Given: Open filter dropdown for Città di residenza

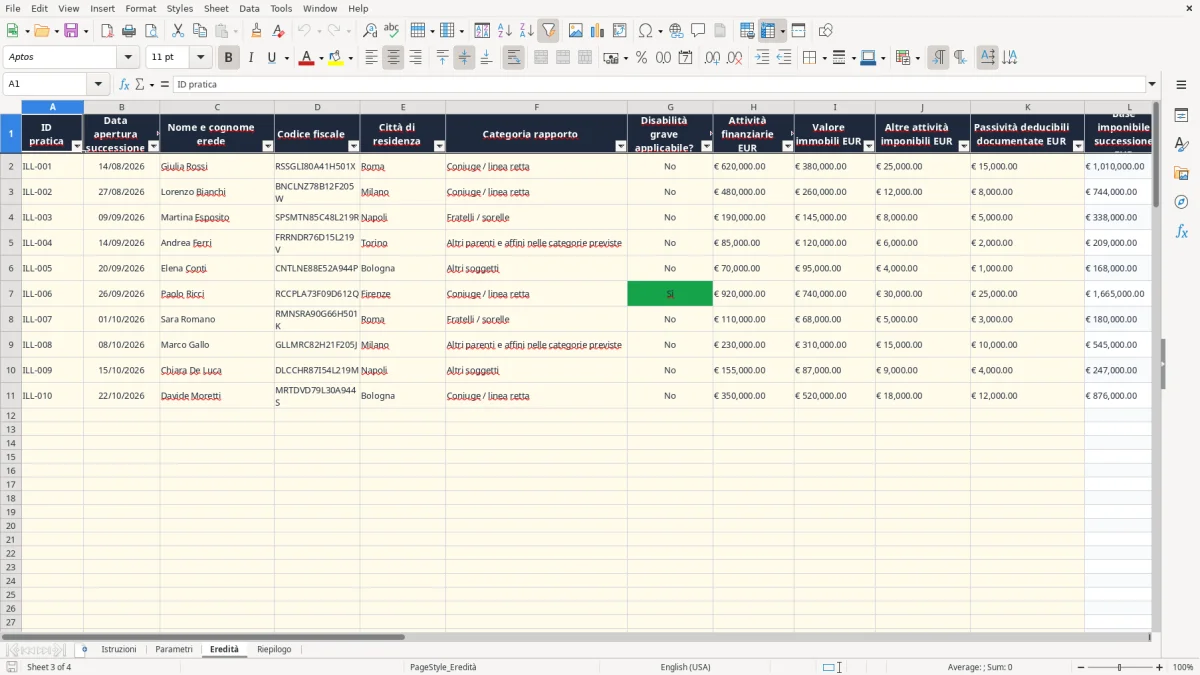Looking at the screenshot, I should click(x=439, y=146).
